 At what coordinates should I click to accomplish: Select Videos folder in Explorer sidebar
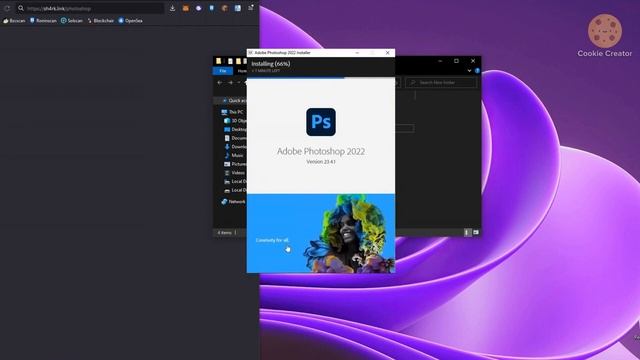[235, 173]
